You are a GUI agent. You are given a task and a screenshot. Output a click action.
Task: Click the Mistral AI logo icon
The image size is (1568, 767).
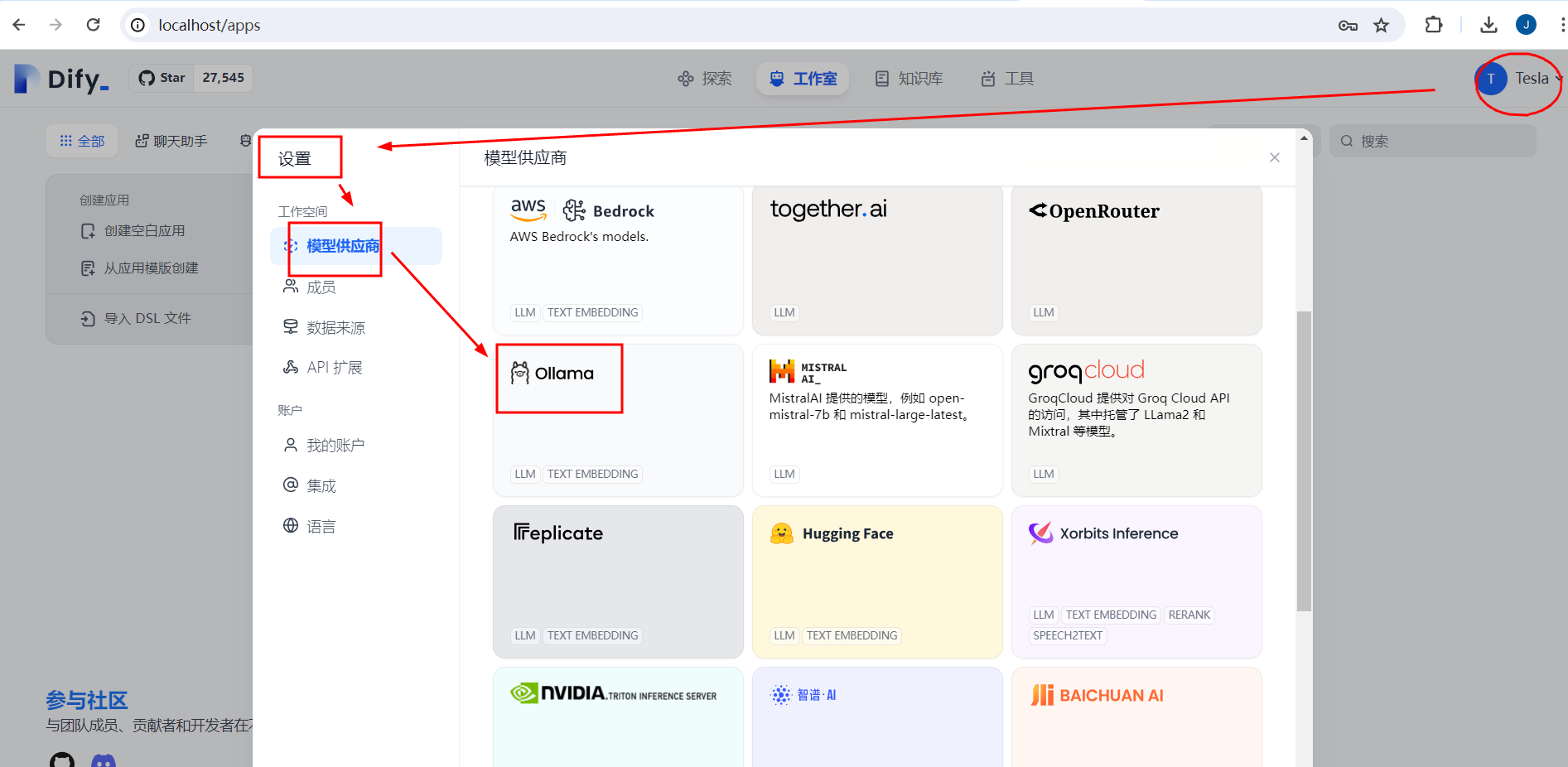pyautogui.click(x=781, y=371)
